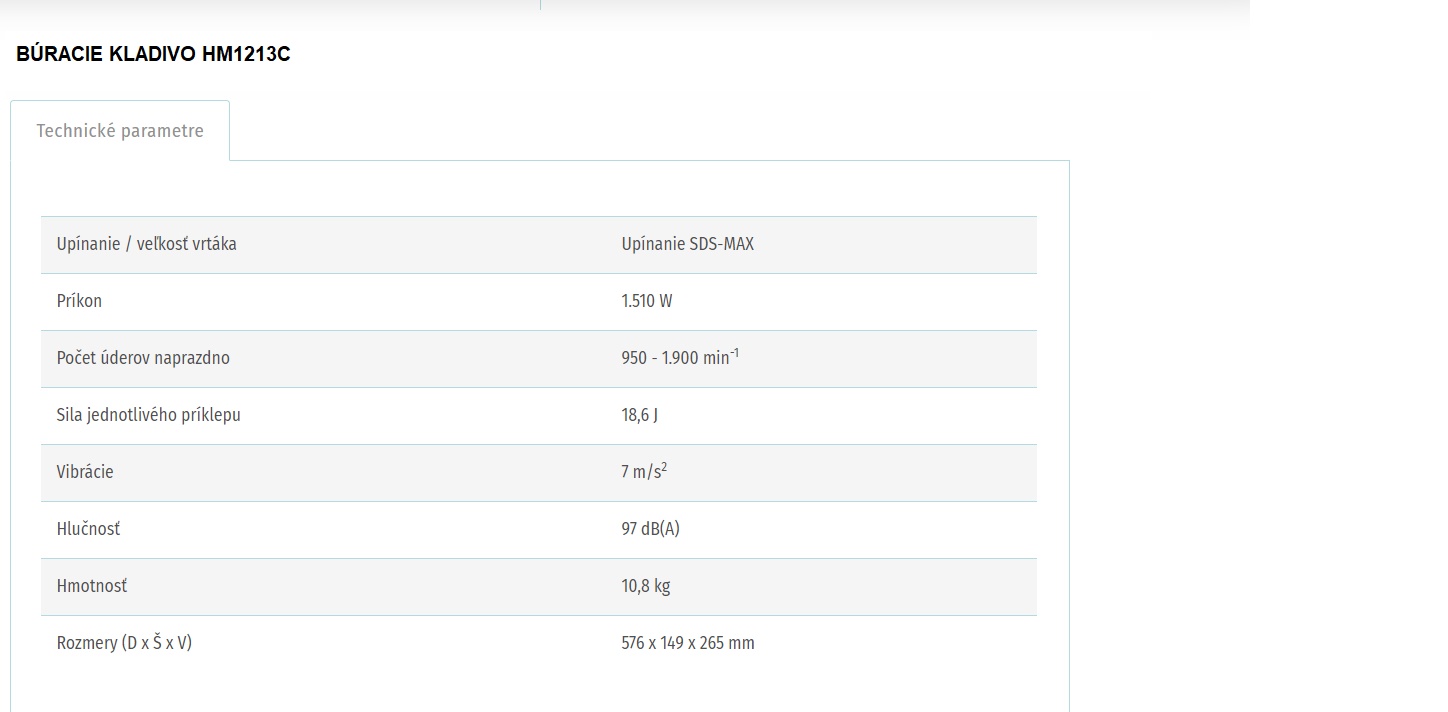This screenshot has height=712, width=1448.
Task: Click the HM1213C model code in title
Action: tap(246, 55)
